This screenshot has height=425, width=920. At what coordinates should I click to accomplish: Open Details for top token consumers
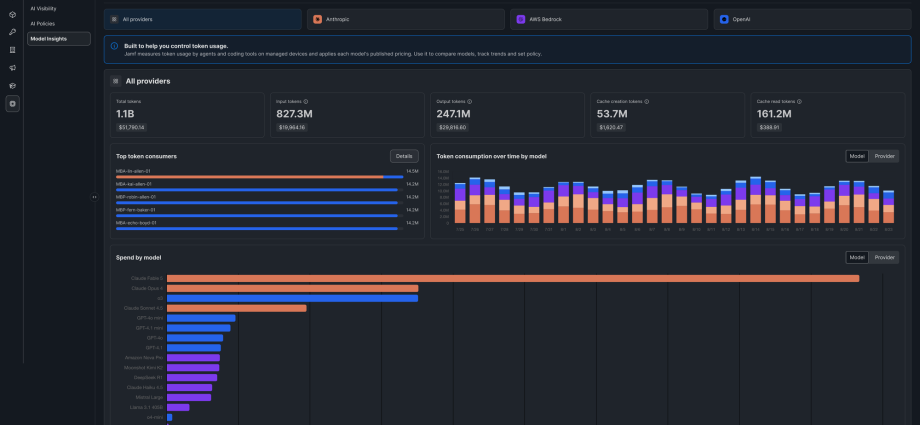pos(404,156)
